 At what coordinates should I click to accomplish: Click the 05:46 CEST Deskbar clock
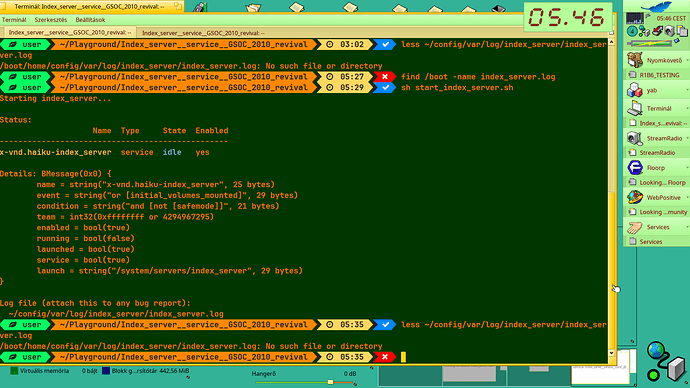pos(671,18)
